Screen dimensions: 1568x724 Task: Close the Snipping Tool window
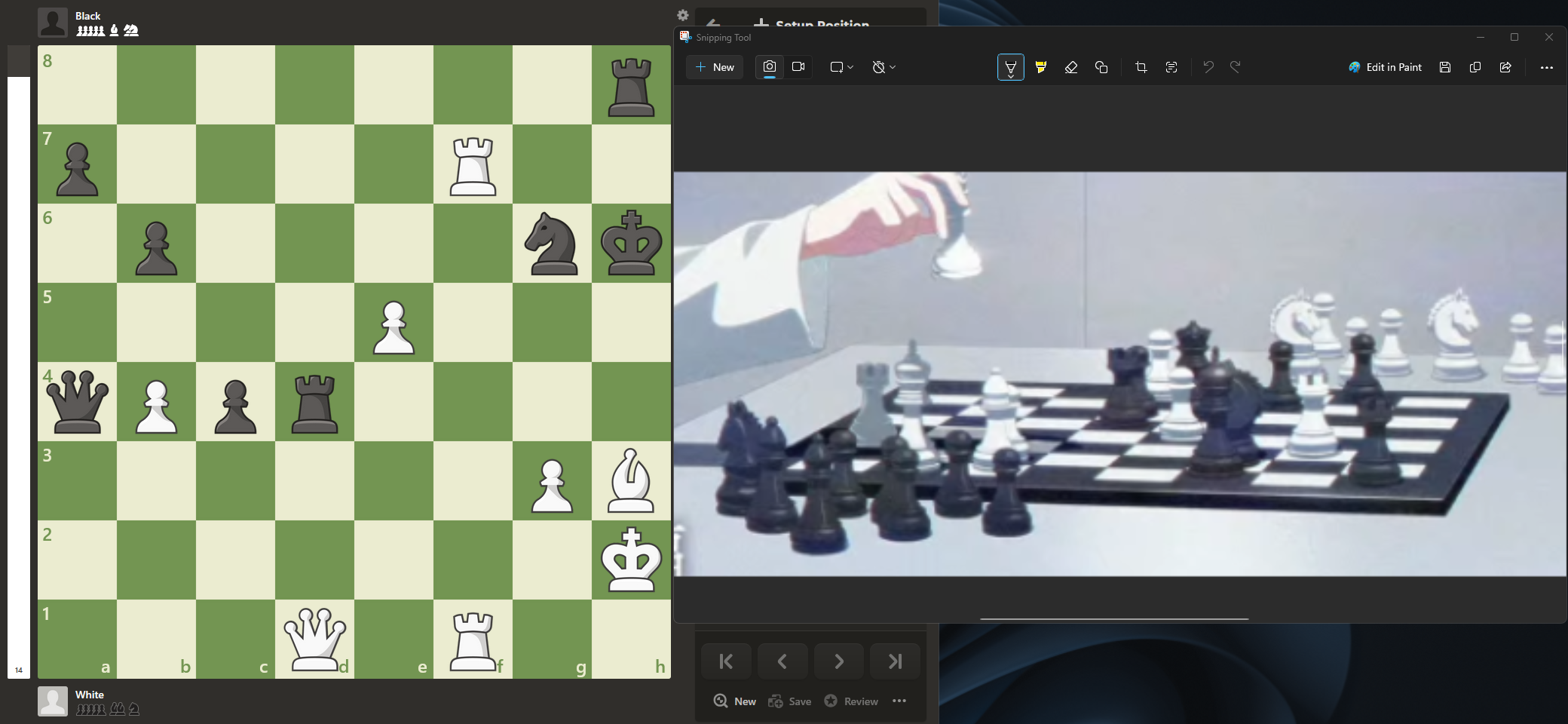(x=1549, y=37)
